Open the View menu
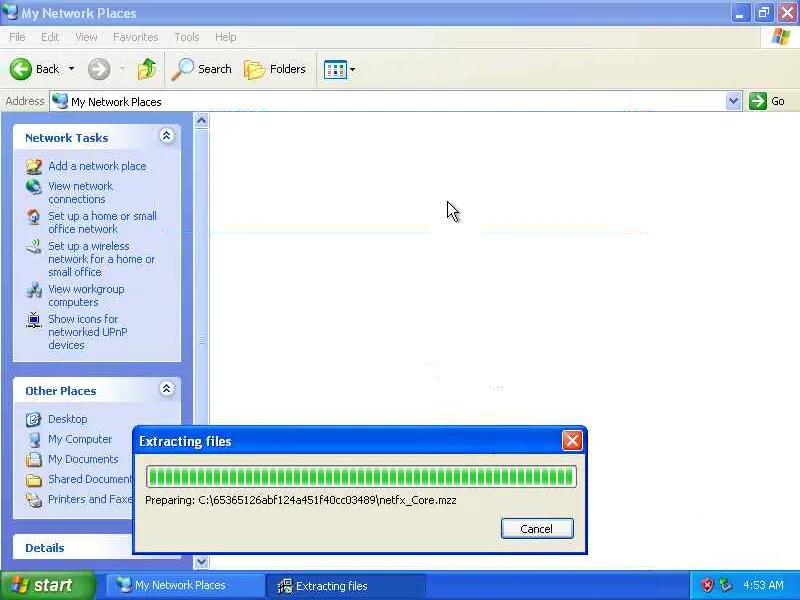800x600 pixels. (x=86, y=37)
